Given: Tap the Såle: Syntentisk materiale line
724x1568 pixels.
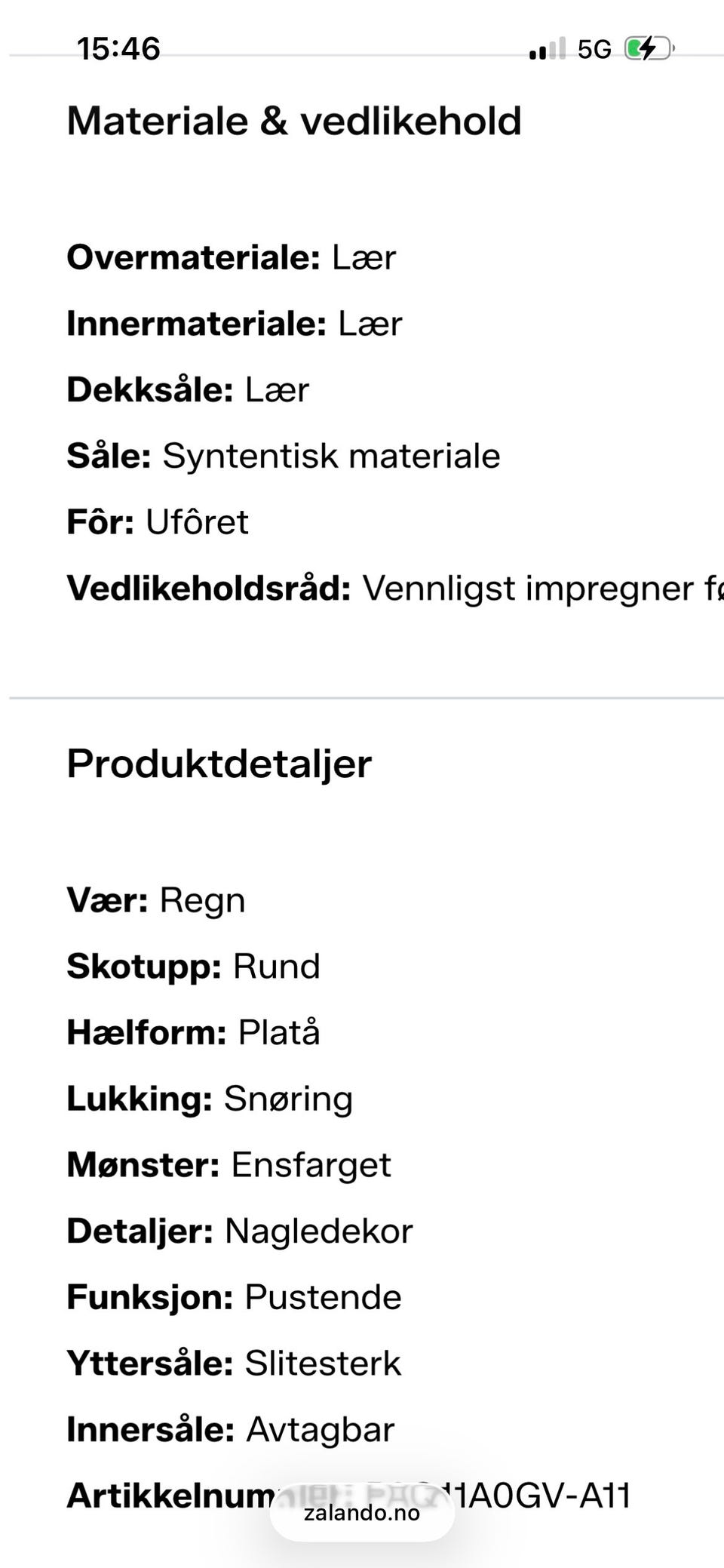Looking at the screenshot, I should (x=284, y=456).
